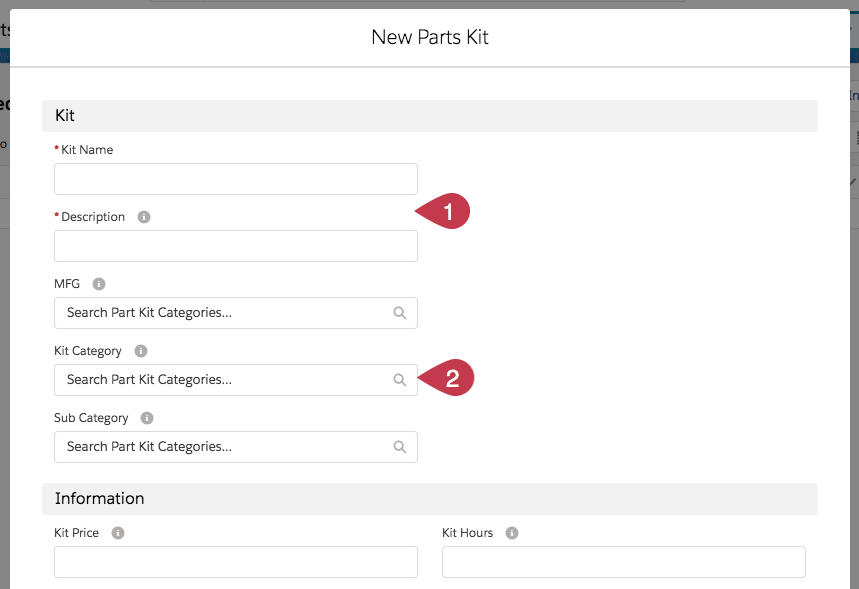Click the Sub Category search magnifier icon
The image size is (859, 589).
[400, 447]
